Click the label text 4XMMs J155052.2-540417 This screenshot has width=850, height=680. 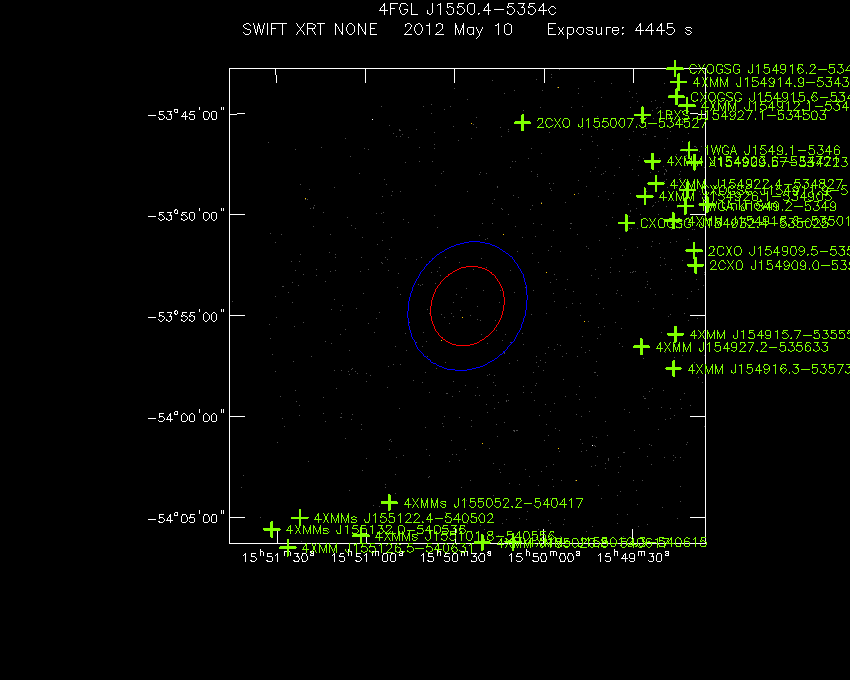coord(493,503)
